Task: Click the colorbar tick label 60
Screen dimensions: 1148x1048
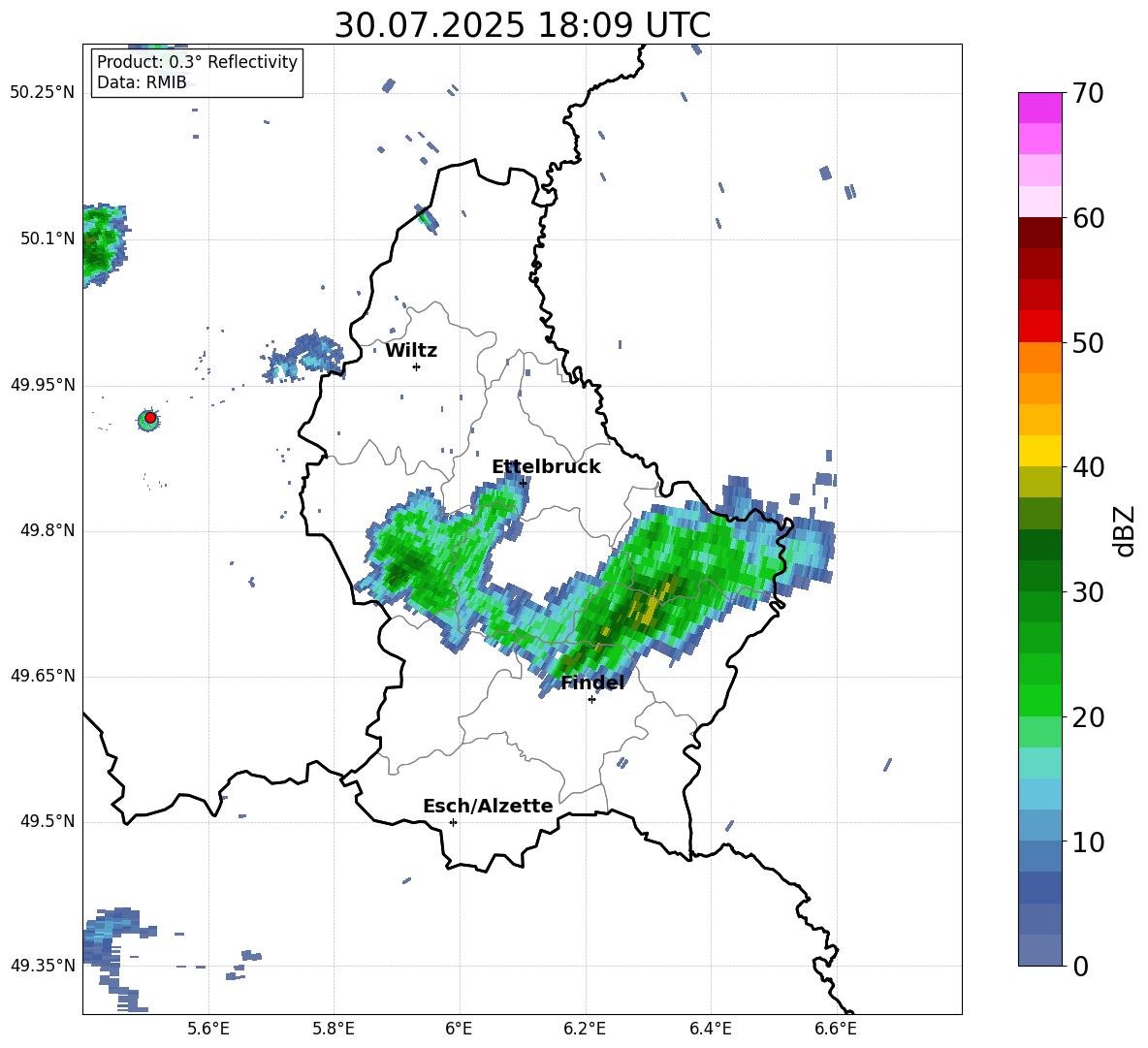Action: coord(1088,218)
